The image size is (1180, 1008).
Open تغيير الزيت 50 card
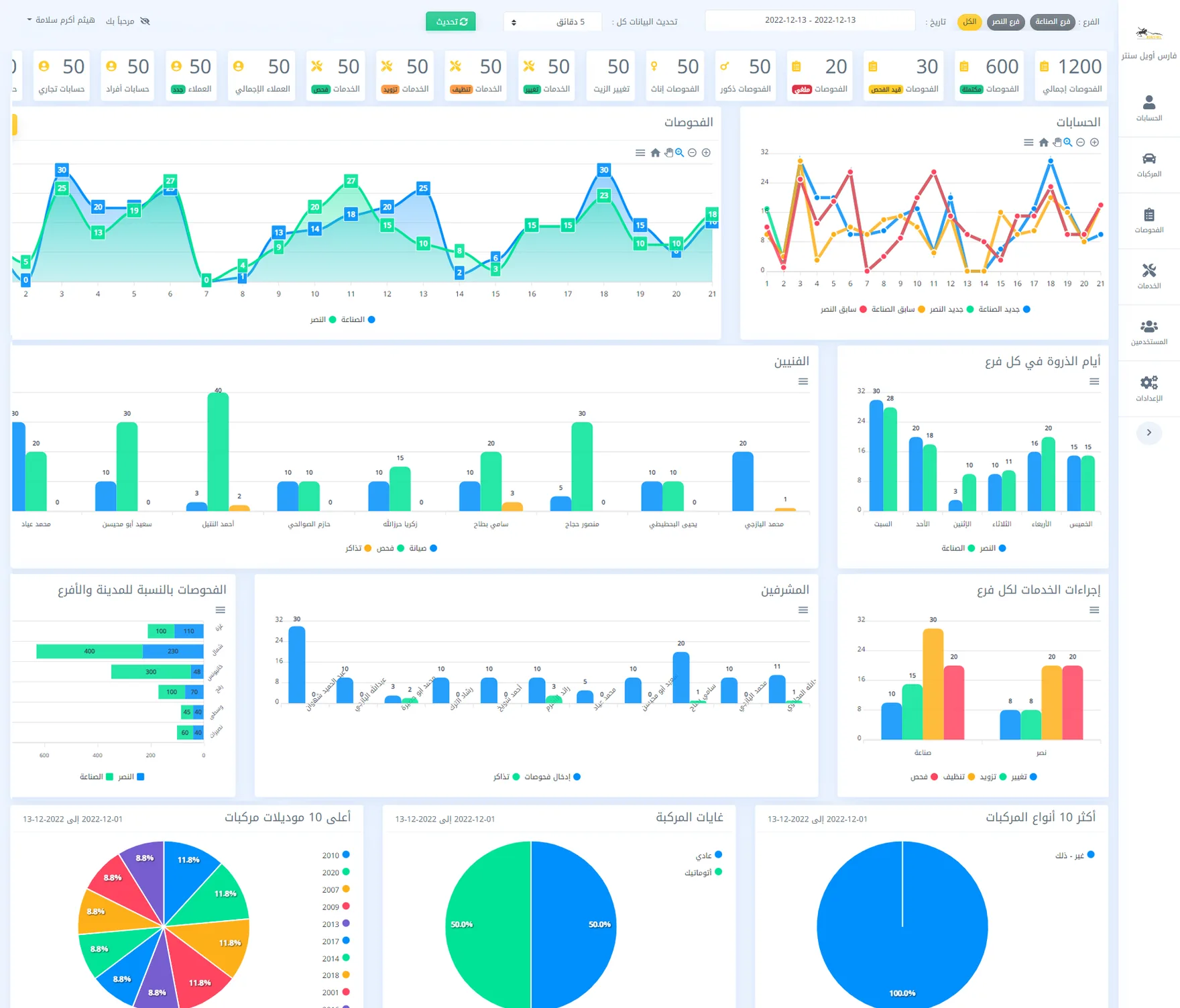point(611,75)
